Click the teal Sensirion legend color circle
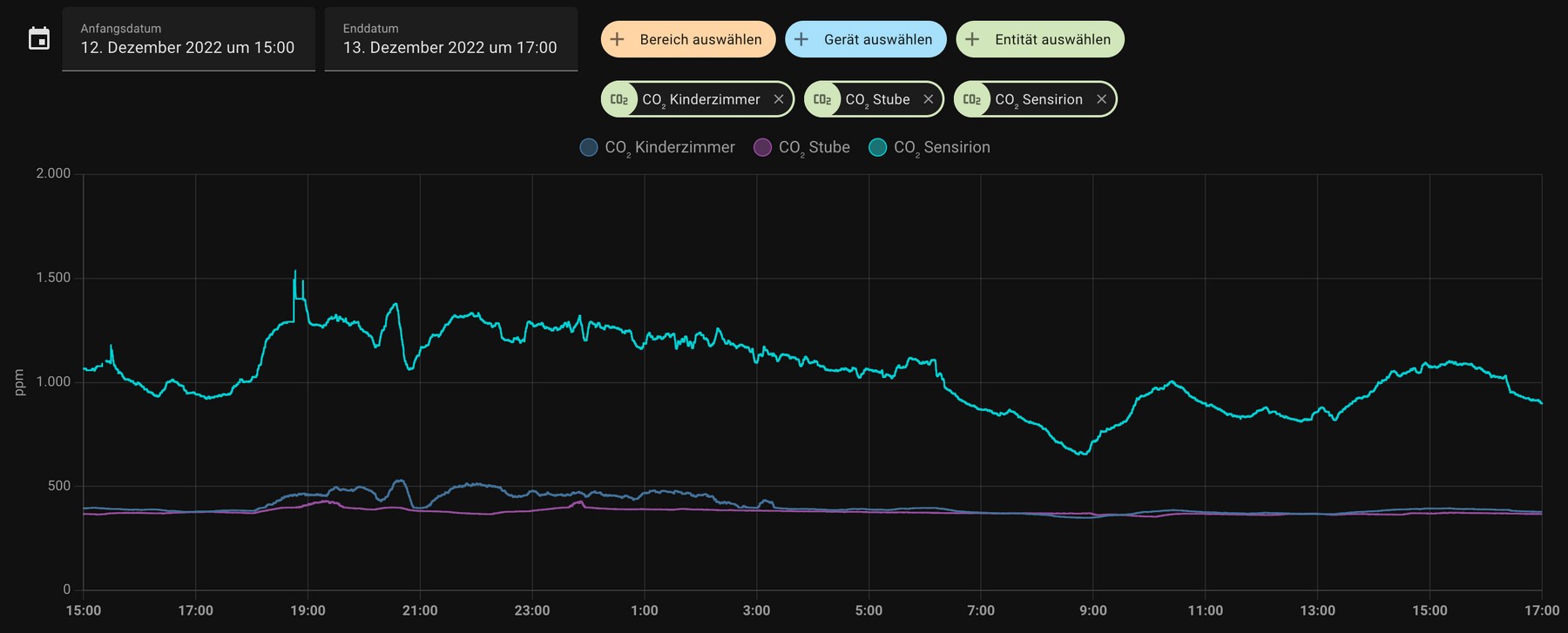This screenshot has height=633, width=1568. click(x=878, y=147)
